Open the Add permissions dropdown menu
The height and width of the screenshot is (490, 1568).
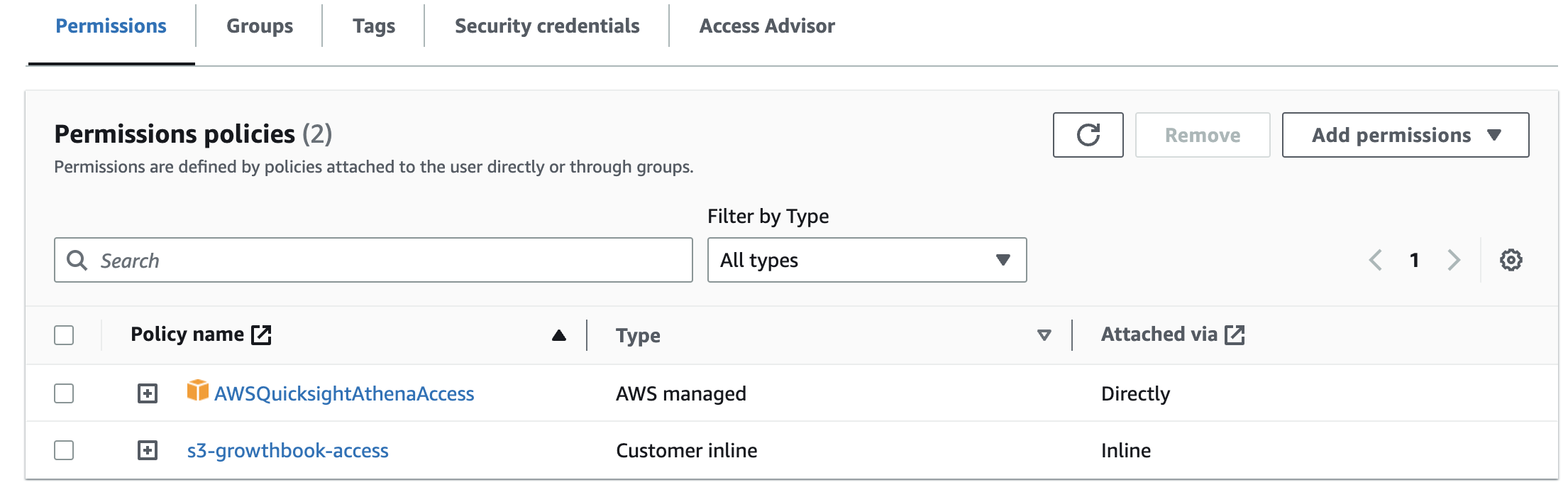coord(1406,135)
